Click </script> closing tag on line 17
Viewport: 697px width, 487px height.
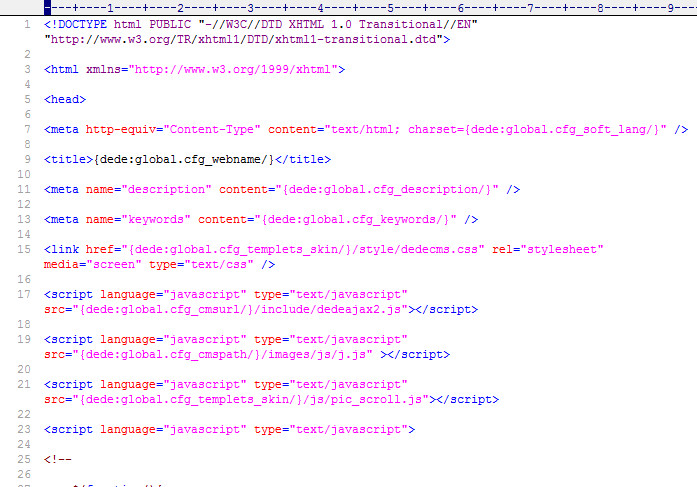[447, 309]
